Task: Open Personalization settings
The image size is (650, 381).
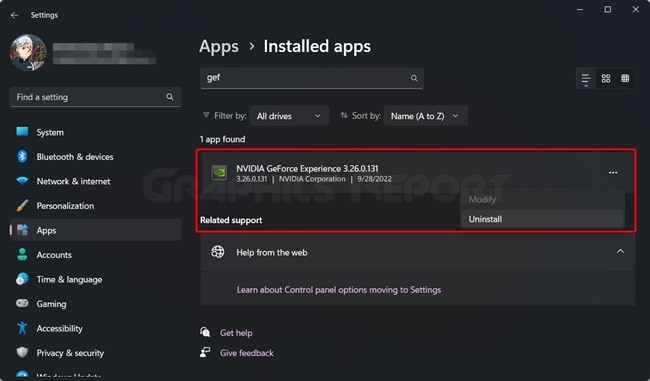Action: pyautogui.click(x=95, y=206)
